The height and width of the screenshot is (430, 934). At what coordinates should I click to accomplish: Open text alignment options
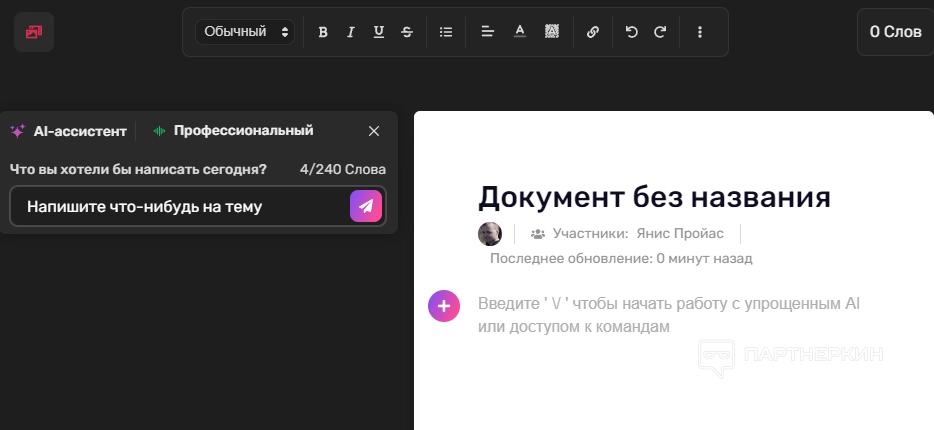[488, 32]
